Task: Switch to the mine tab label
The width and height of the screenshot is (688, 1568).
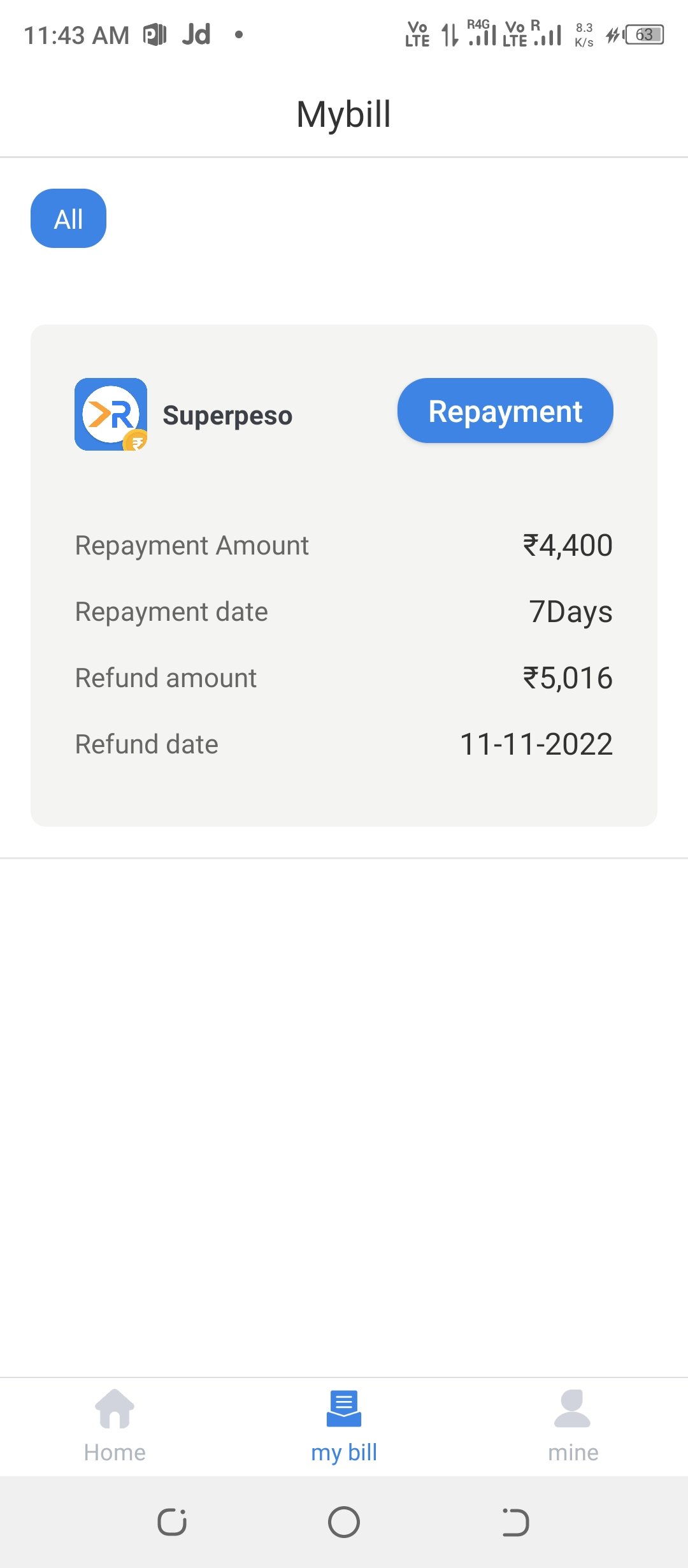Action: 573,1453
